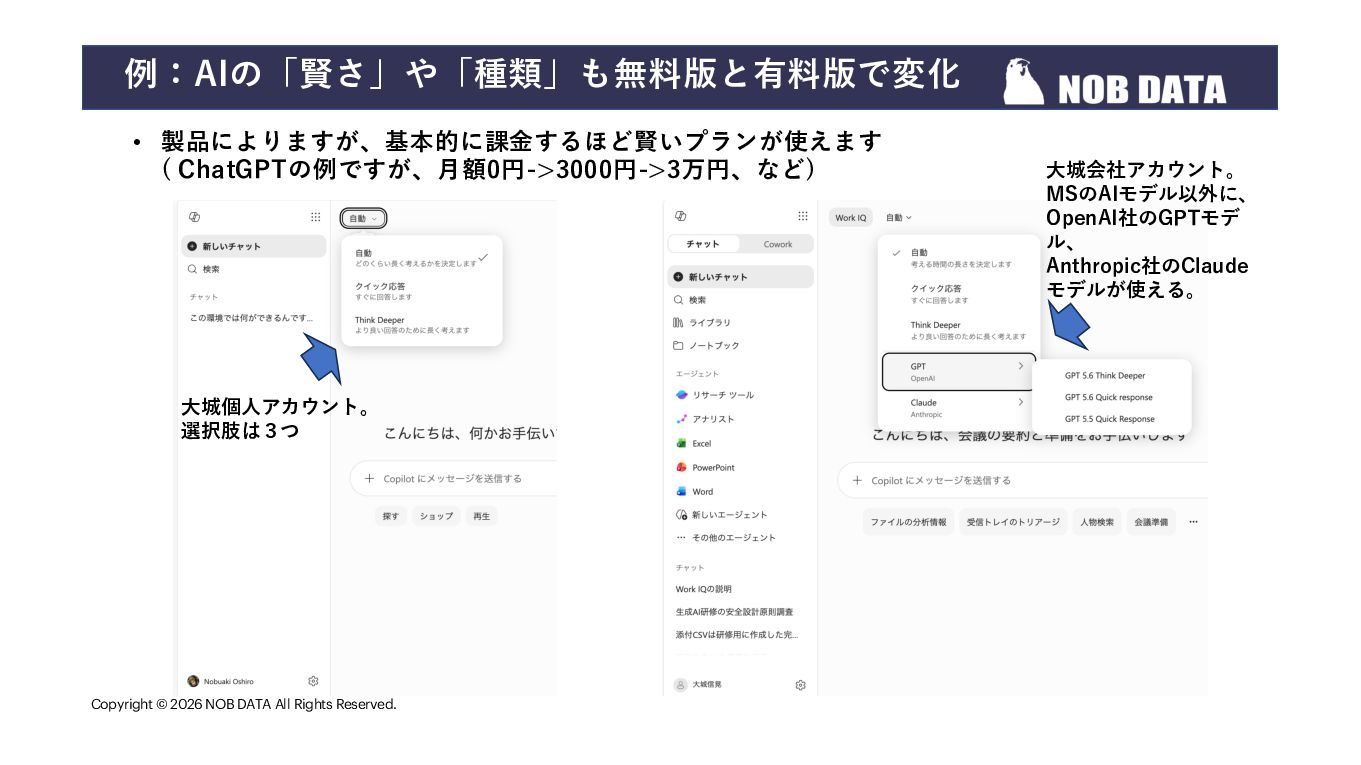Open settings gear beside Nobuaki Oshiro
The image size is (1361, 765).
click(x=313, y=681)
